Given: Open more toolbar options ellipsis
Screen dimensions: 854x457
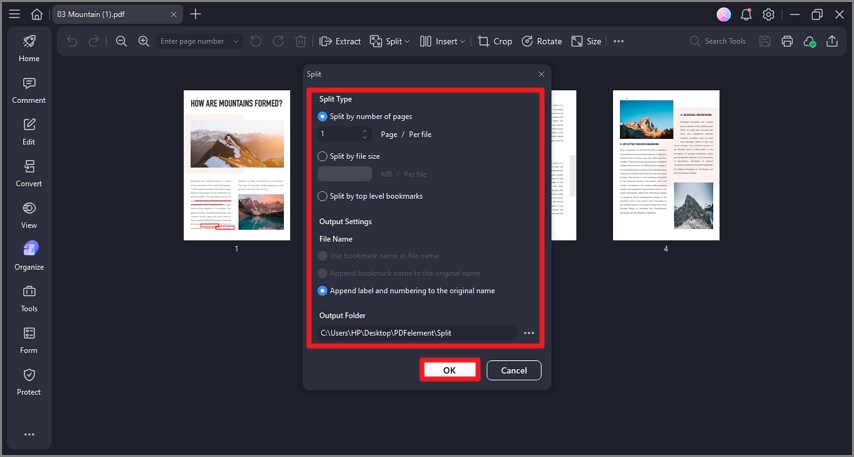Looking at the screenshot, I should (x=618, y=41).
